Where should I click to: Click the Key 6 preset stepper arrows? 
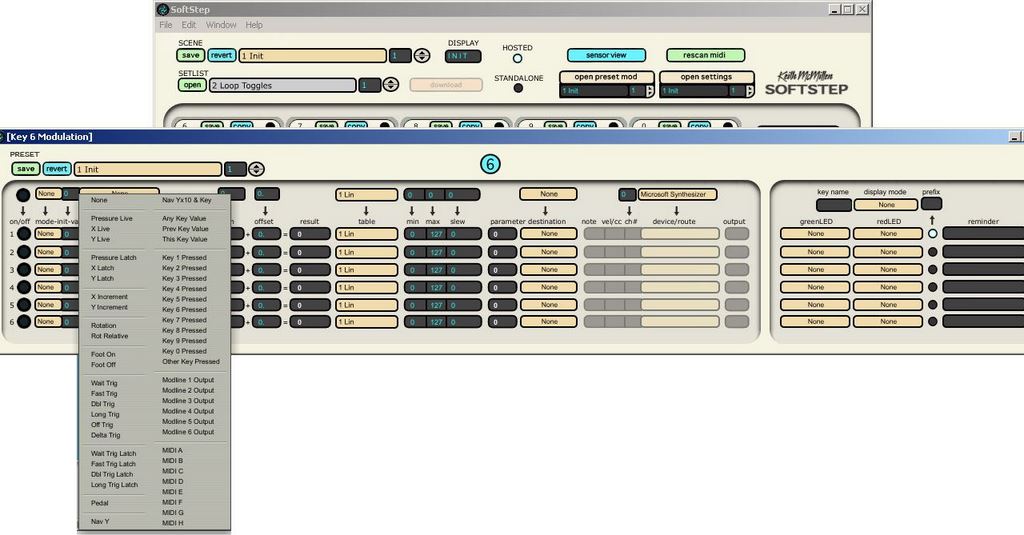(x=257, y=169)
